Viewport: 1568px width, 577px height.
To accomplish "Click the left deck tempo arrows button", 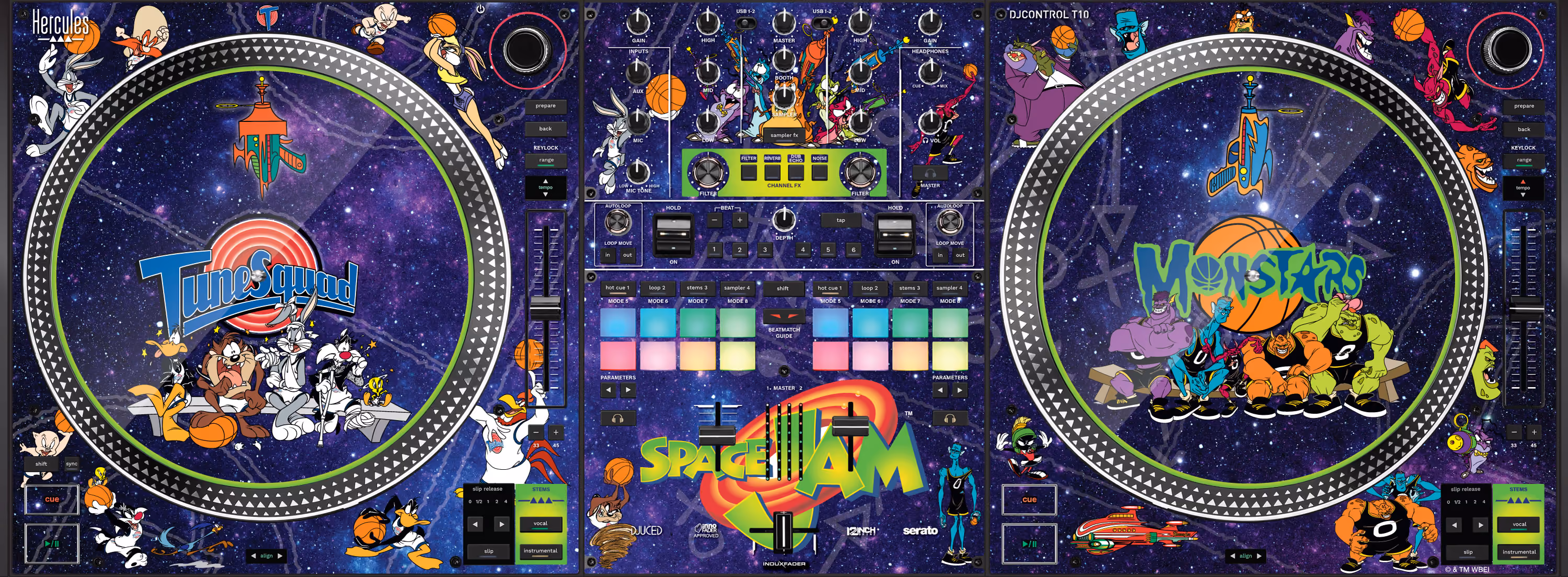I will [x=545, y=188].
